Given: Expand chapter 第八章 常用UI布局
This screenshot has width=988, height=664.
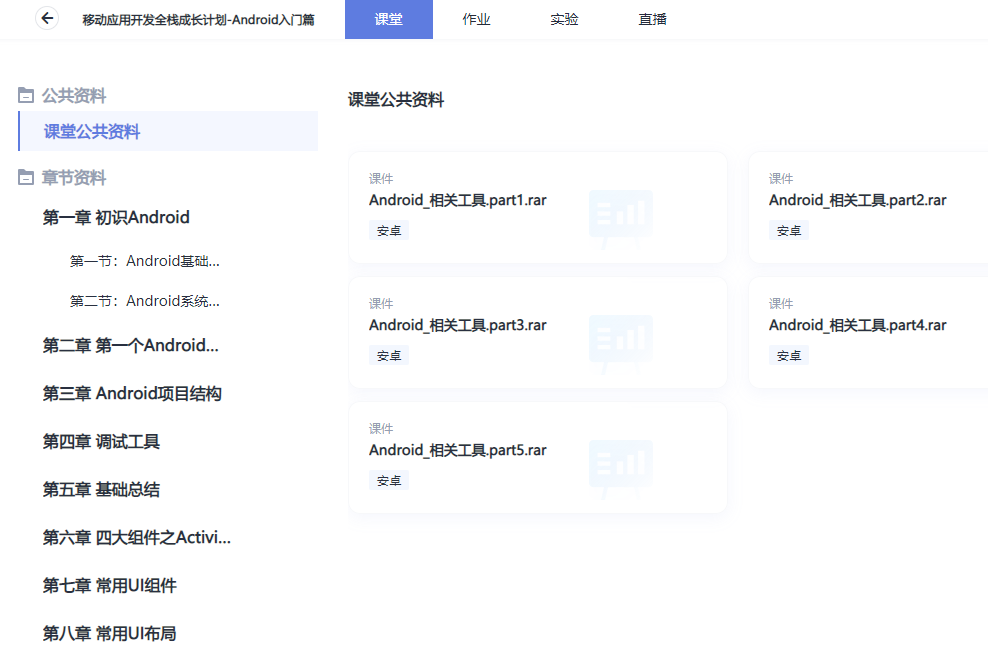Looking at the screenshot, I should (x=109, y=633).
